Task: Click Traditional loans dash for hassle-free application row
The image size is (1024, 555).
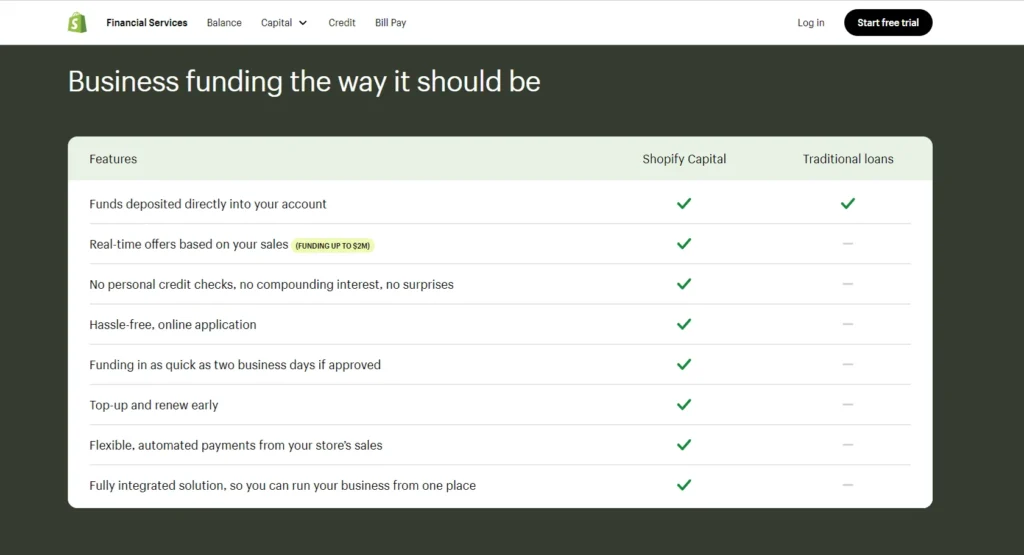Action: point(848,324)
